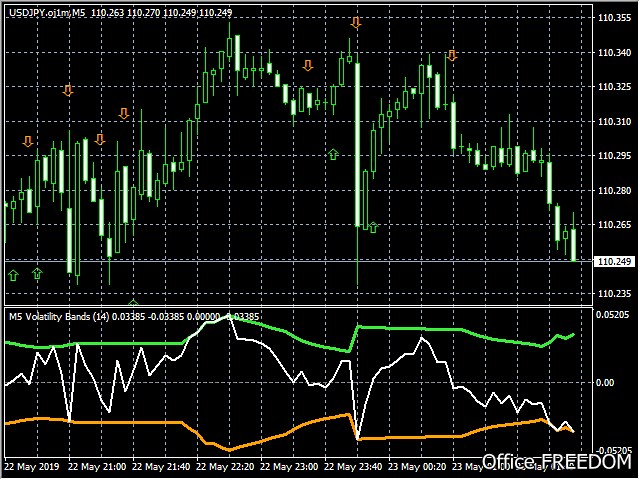Viewport: 640px width, 480px height.
Task: Click the 110.325 price scale label
Action: pyautogui.click(x=614, y=87)
